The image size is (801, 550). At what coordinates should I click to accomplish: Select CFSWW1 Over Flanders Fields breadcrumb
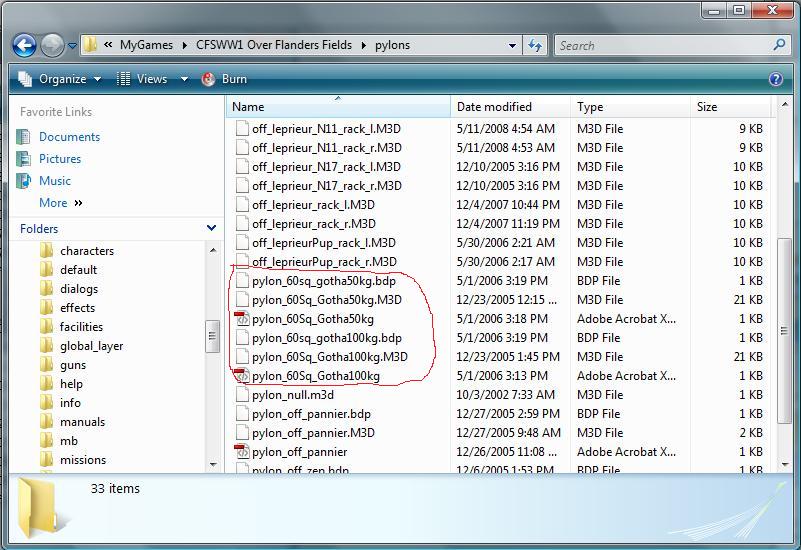tap(274, 45)
